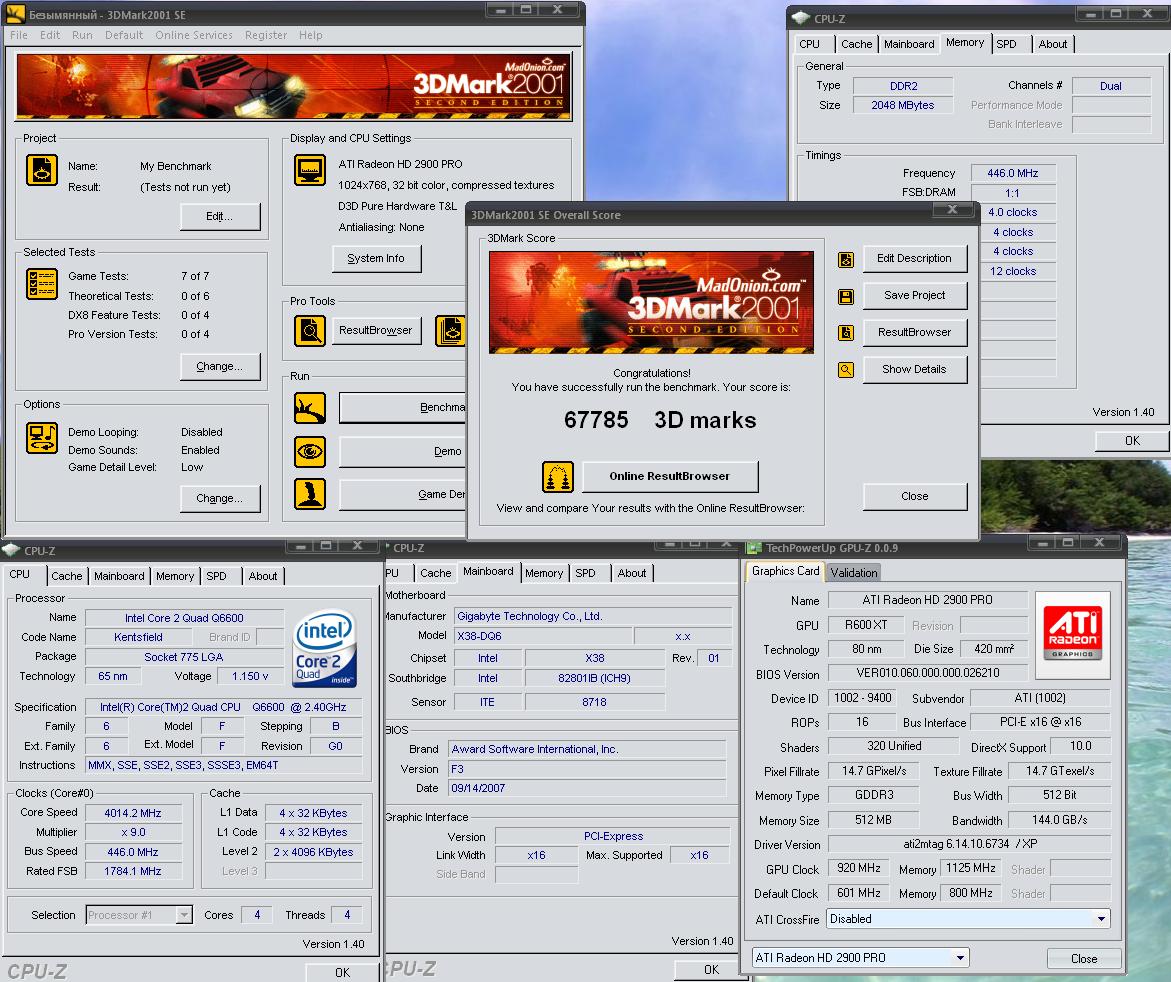Click OK in CPU-Z memory window
Screen dimensions: 1171x982
pyautogui.click(x=1131, y=441)
